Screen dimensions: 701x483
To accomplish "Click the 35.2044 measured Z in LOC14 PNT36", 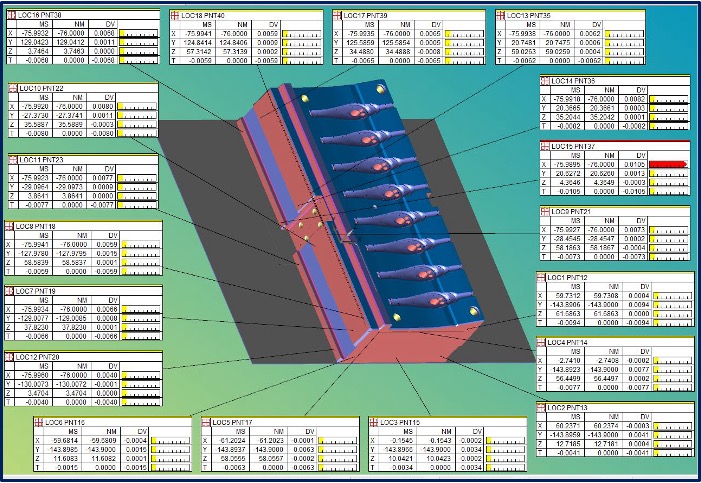I will coord(568,117).
